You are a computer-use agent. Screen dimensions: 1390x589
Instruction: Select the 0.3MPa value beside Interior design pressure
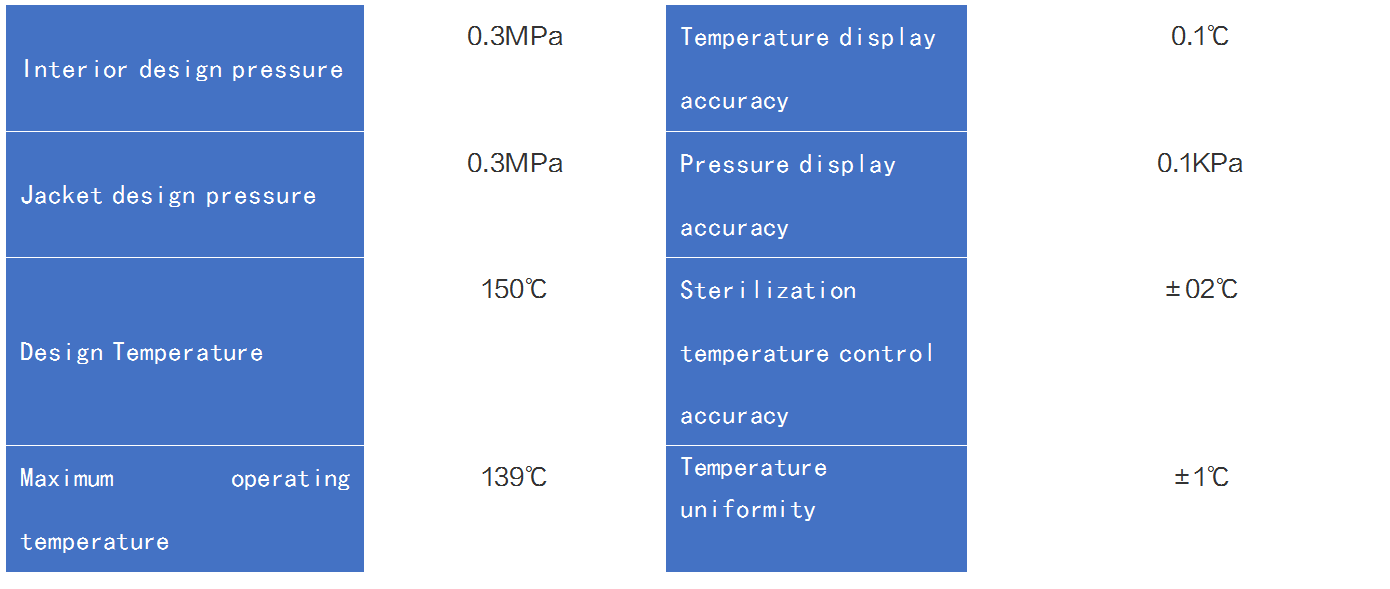click(515, 37)
